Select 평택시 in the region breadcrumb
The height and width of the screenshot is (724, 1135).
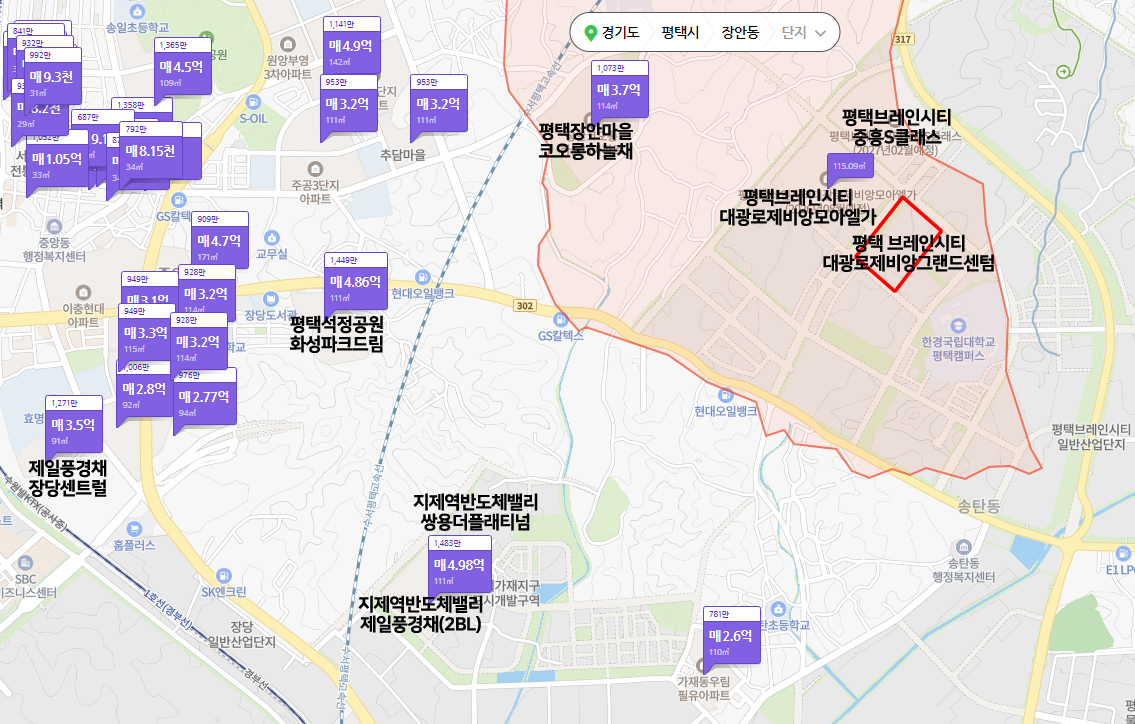680,33
